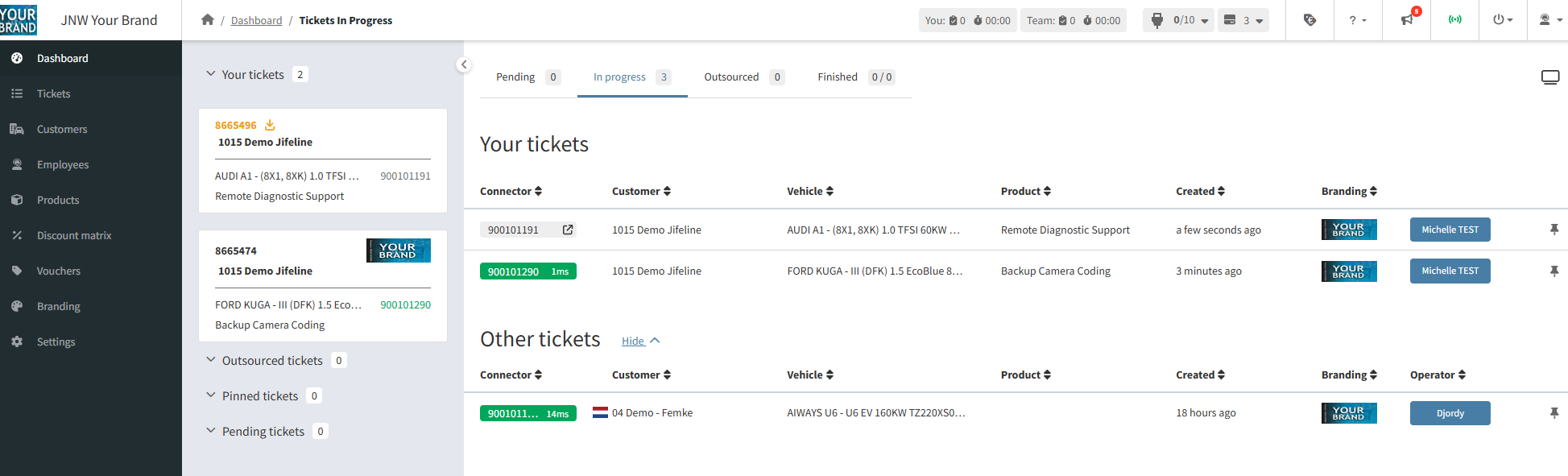Sort Your tickets by Created column
The height and width of the screenshot is (476, 1568).
(1200, 192)
